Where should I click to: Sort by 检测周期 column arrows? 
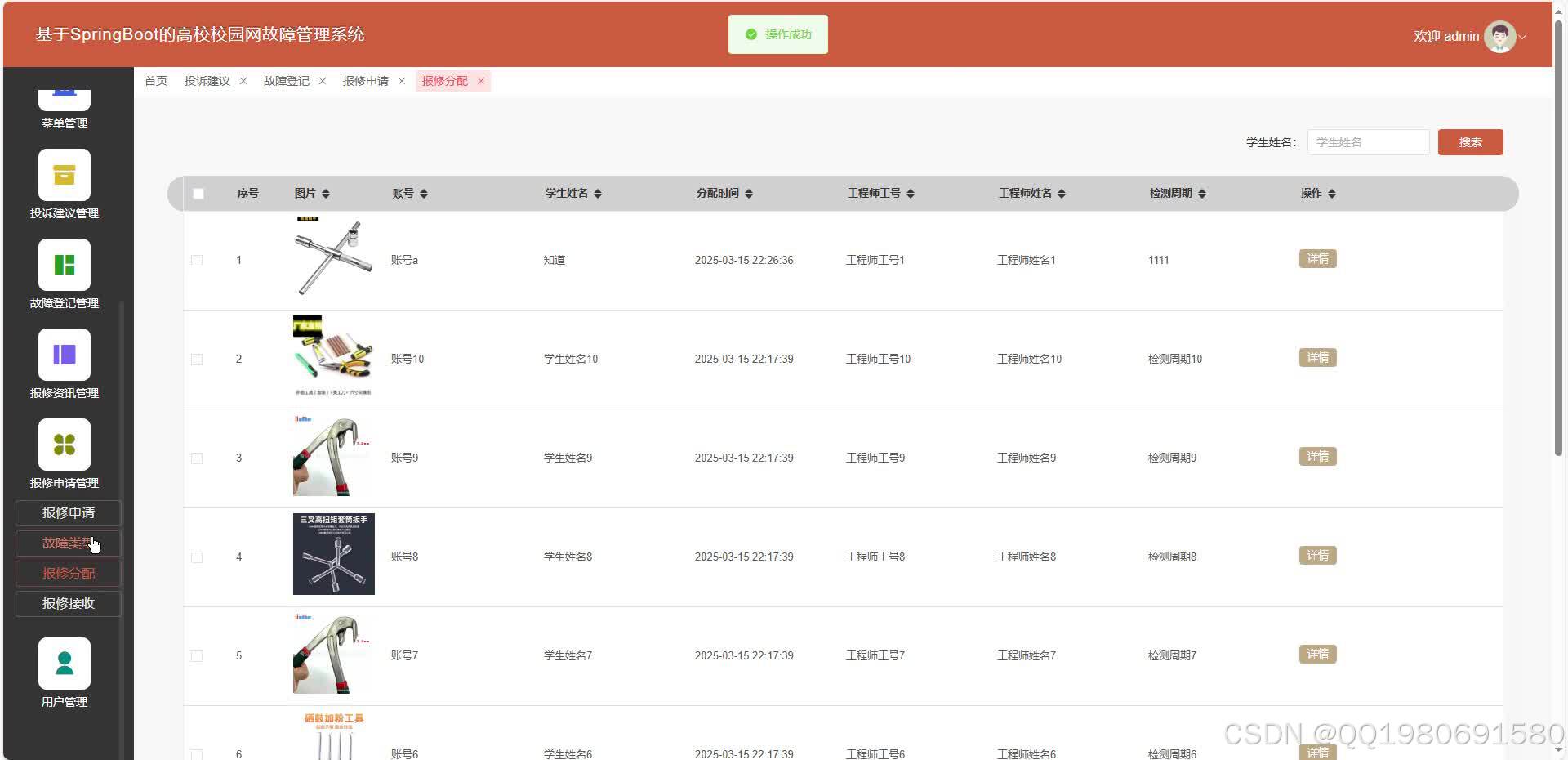(x=1202, y=194)
